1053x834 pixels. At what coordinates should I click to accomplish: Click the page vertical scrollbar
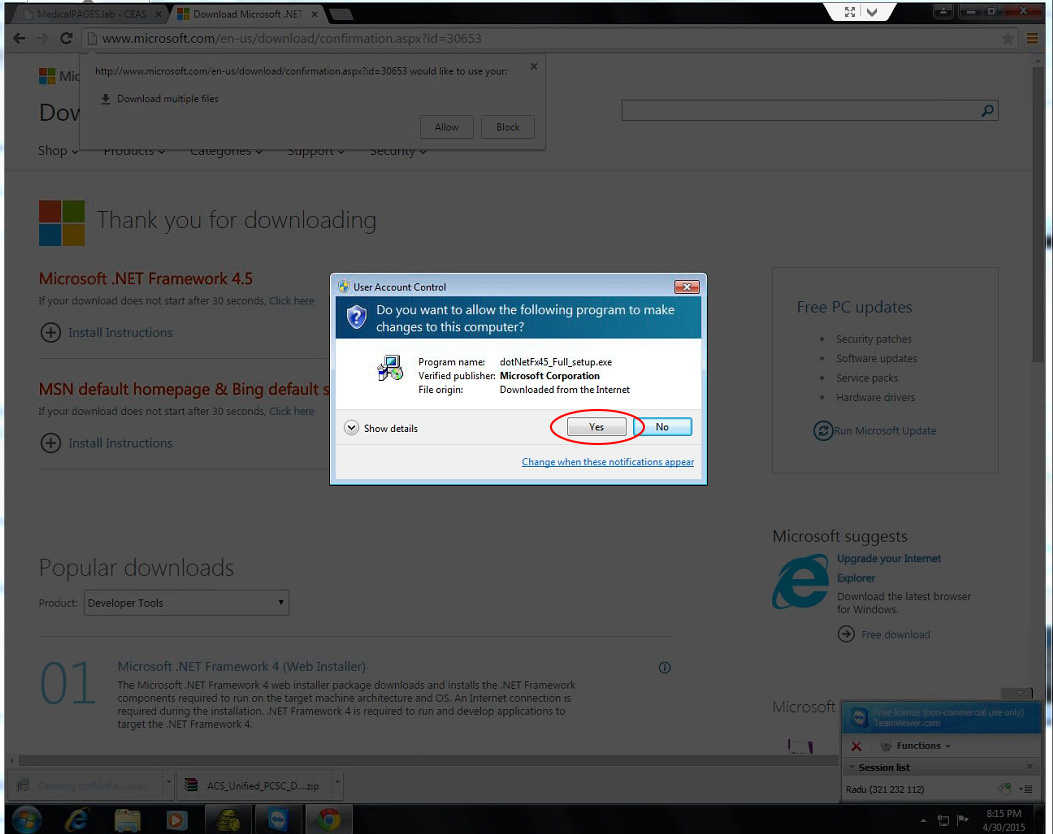pyautogui.click(x=1038, y=215)
